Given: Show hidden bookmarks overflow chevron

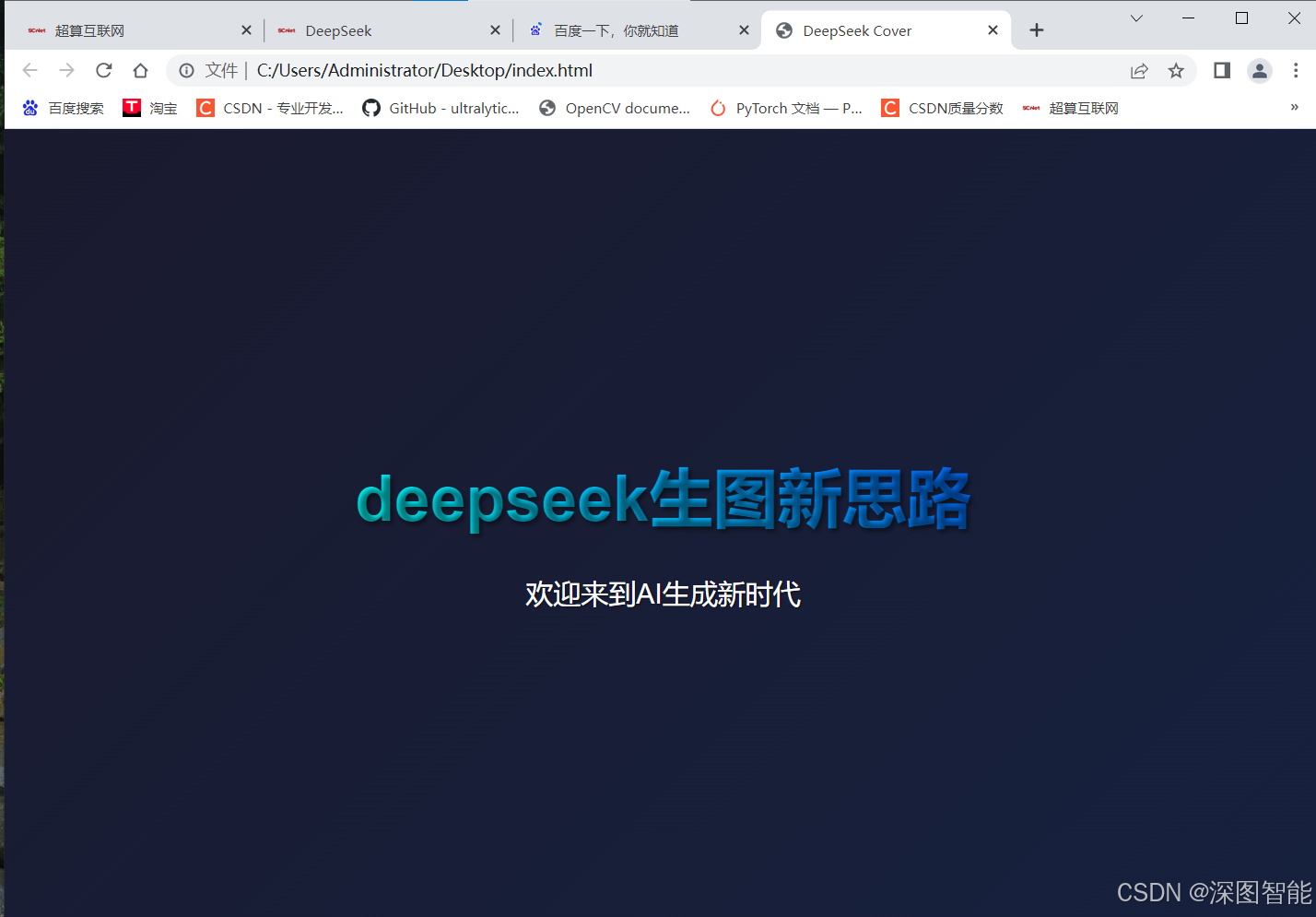Looking at the screenshot, I should coord(1294,108).
